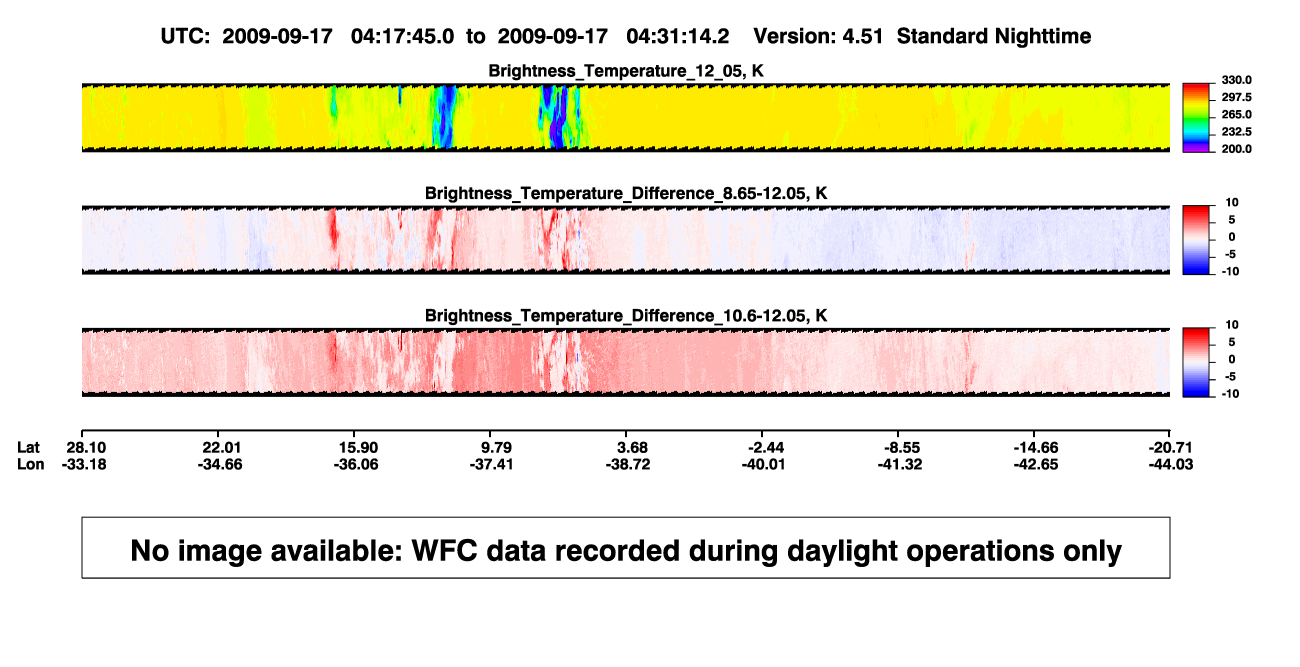Click latitude value 3.68

[632, 447]
